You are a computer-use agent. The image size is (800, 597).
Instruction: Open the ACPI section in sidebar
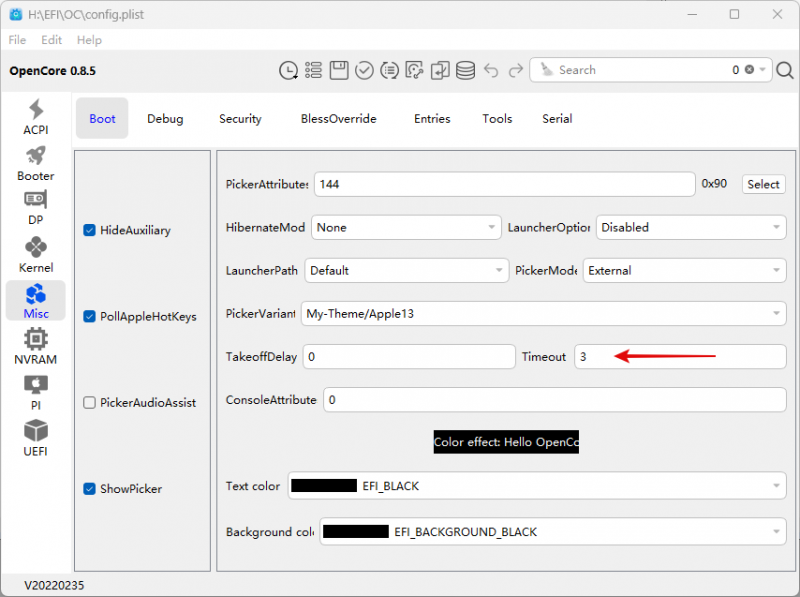click(x=36, y=117)
